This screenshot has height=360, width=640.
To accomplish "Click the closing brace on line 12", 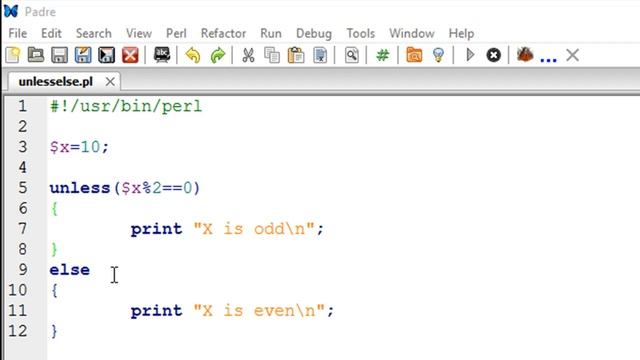I will pos(55,331).
